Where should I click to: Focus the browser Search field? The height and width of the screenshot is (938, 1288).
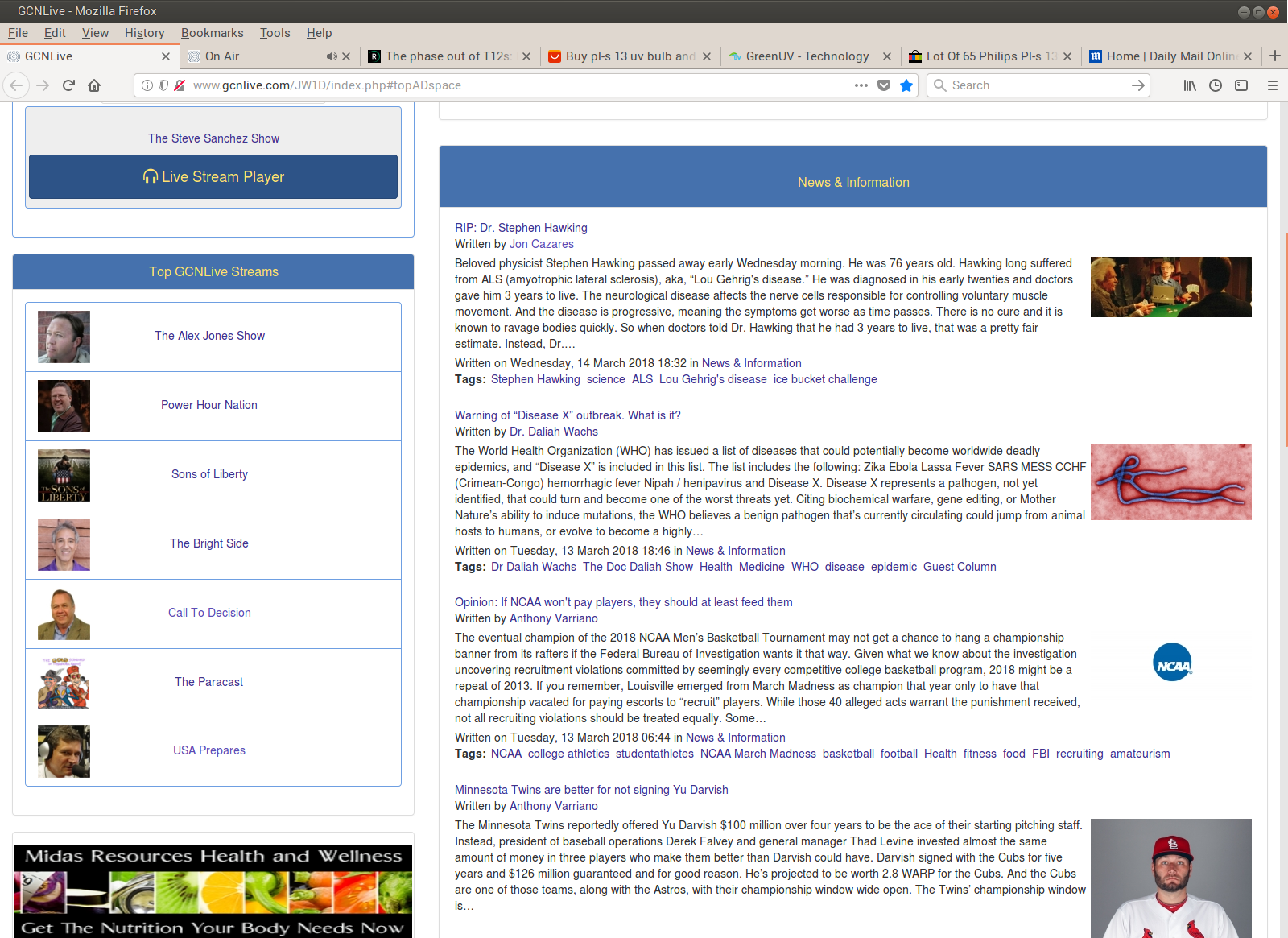(x=1038, y=85)
